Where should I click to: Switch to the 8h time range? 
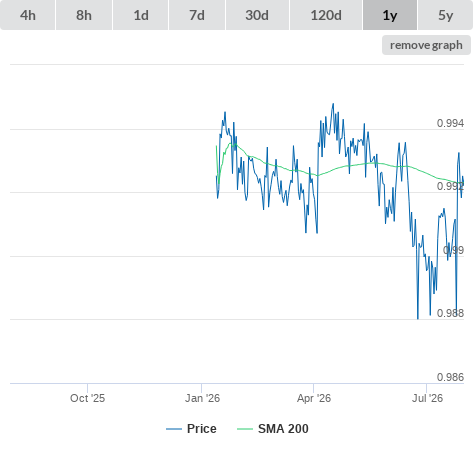84,15
